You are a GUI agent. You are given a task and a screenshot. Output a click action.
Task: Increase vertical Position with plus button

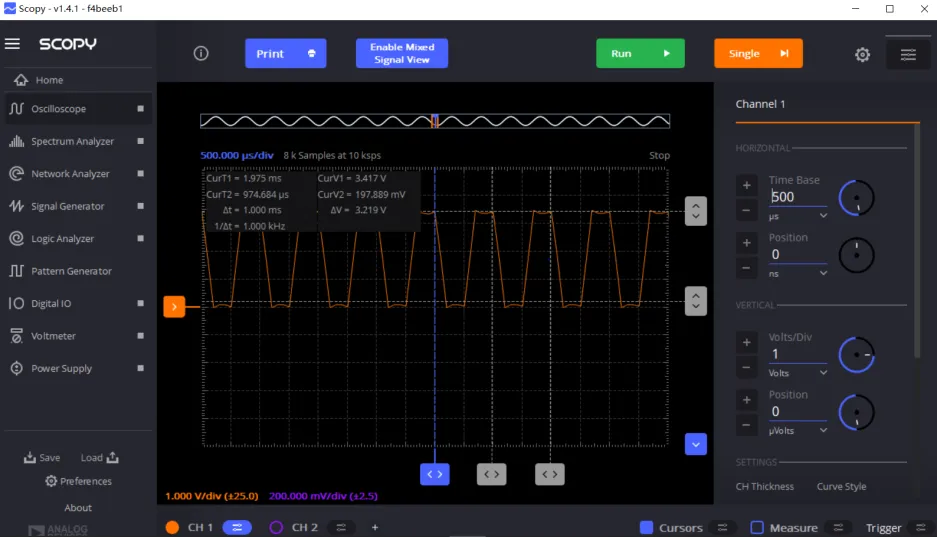coord(746,400)
